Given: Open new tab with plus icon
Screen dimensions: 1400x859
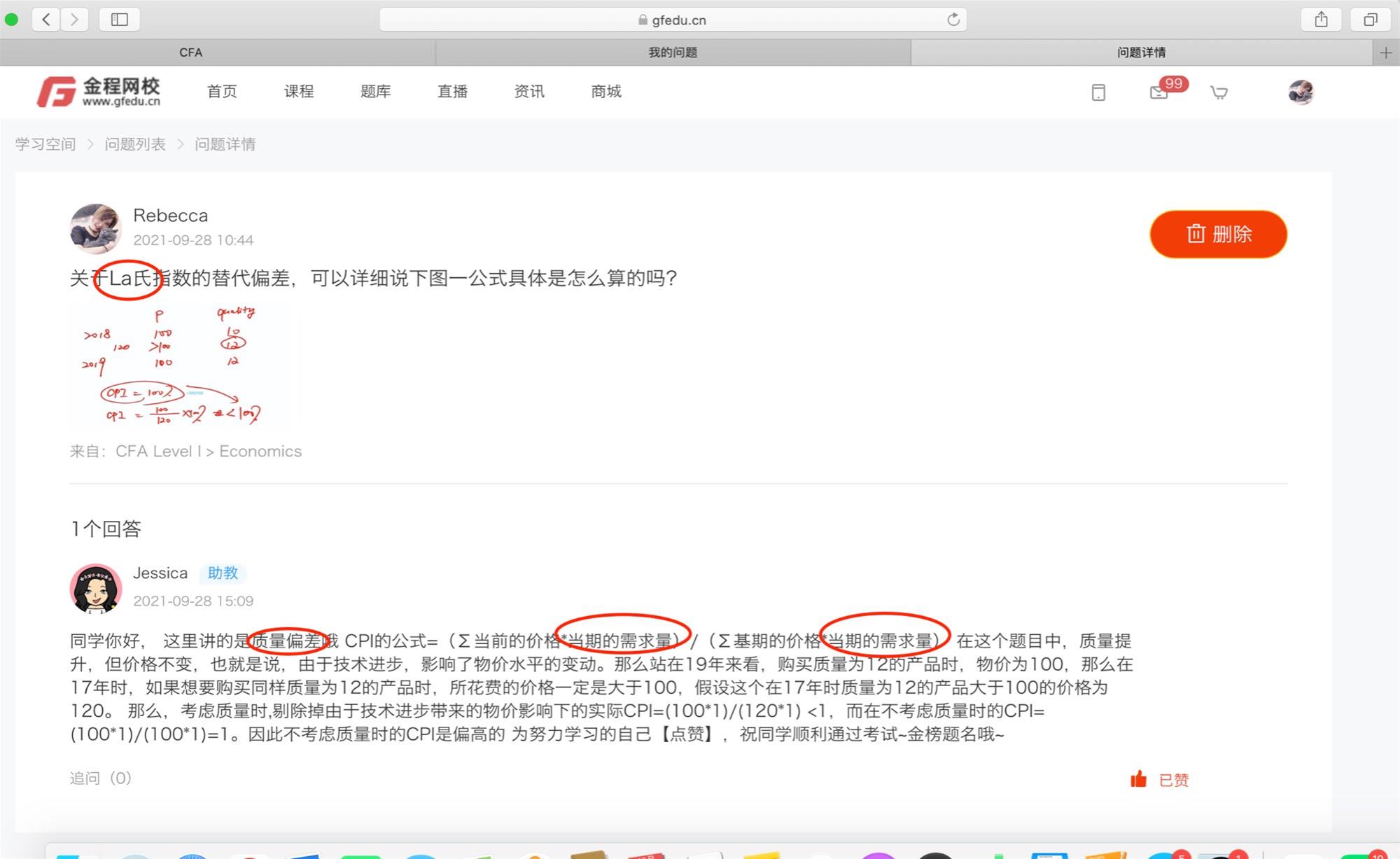Looking at the screenshot, I should click(x=1386, y=53).
